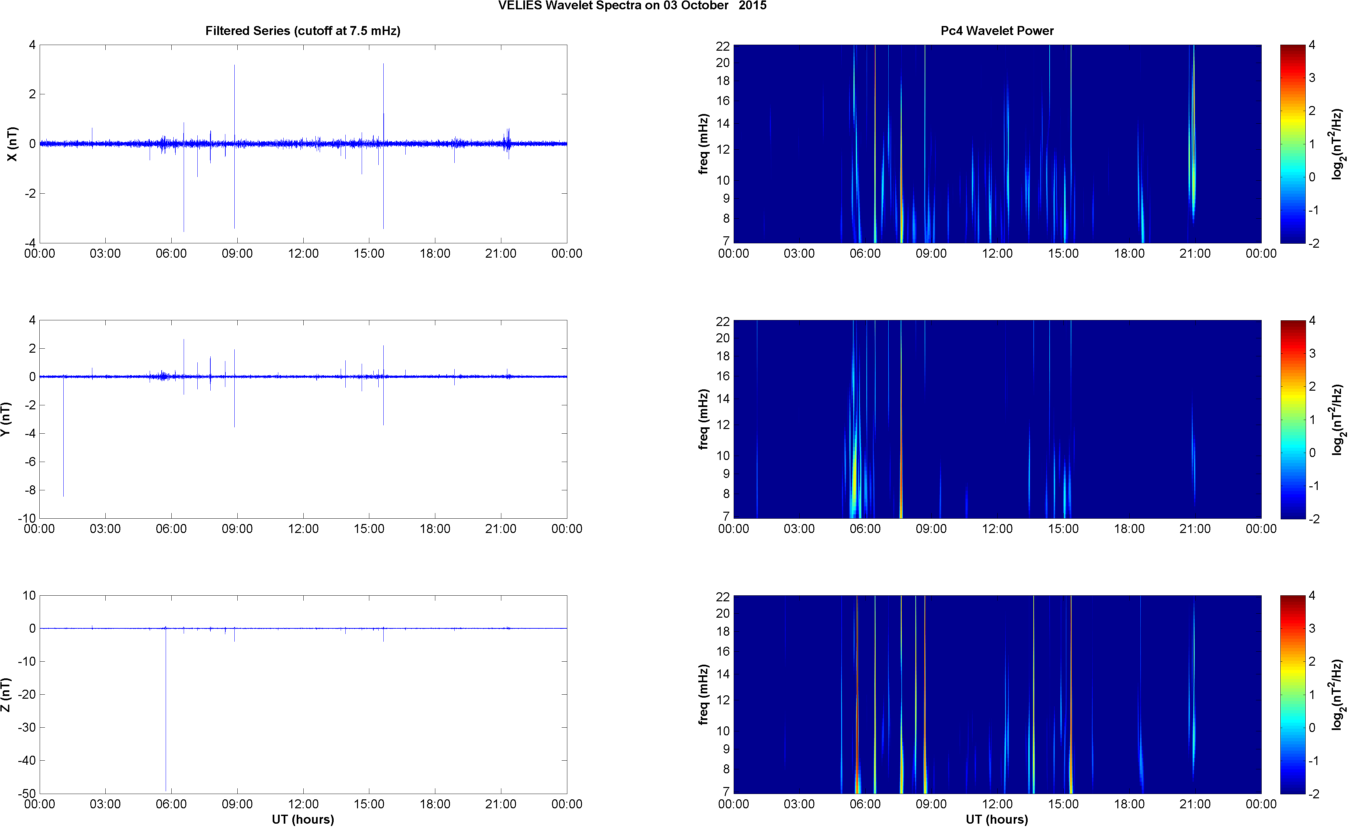Image resolution: width=1348 pixels, height=827 pixels.
Task: Click log2(nT²/Hz) label beside top colorbar
Action: [1337, 143]
